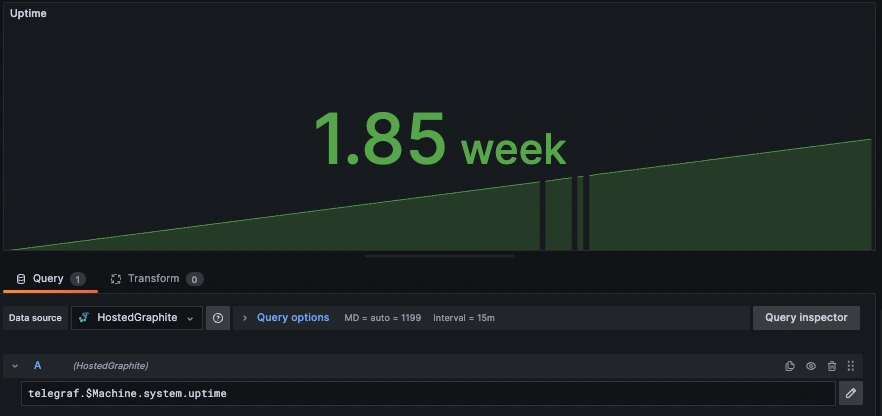882x416 pixels.
Task: Click the telegraf.$Machine.system.uptime query field
Action: (x=428, y=394)
